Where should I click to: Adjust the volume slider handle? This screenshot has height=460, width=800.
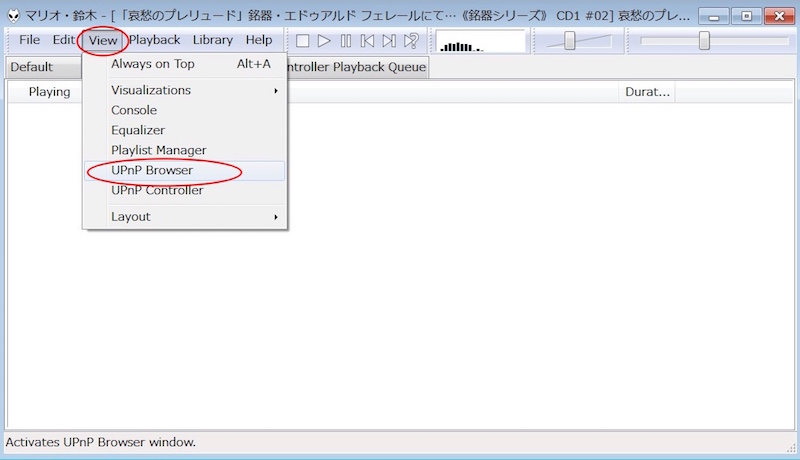click(569, 41)
